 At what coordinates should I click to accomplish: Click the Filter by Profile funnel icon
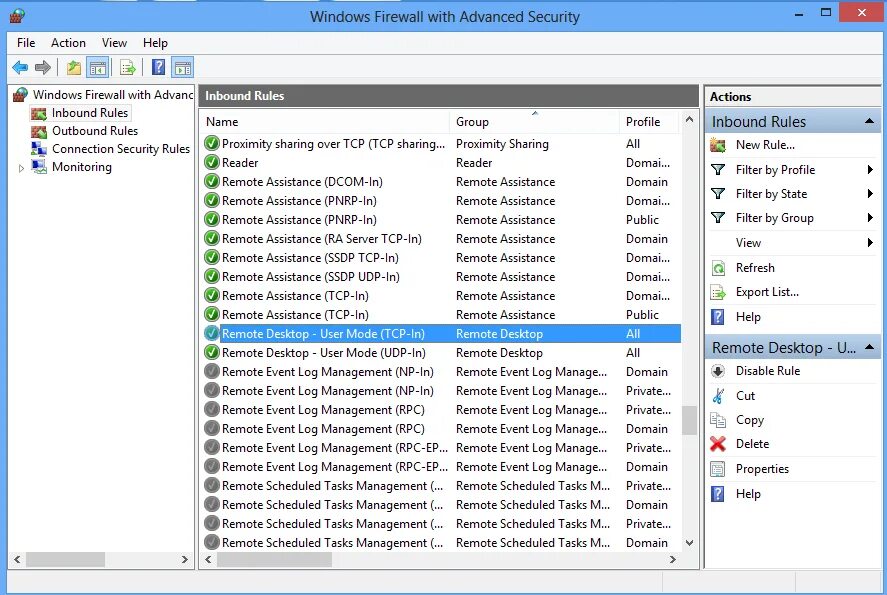[x=718, y=170]
